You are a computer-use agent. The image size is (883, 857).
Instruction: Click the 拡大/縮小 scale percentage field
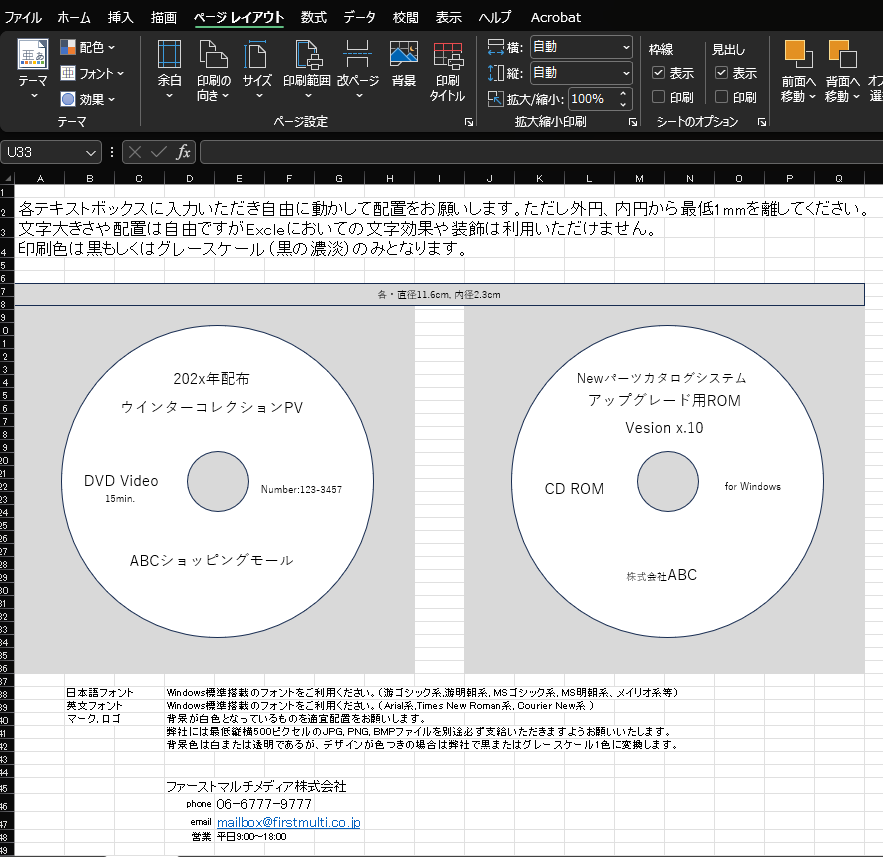coord(592,99)
